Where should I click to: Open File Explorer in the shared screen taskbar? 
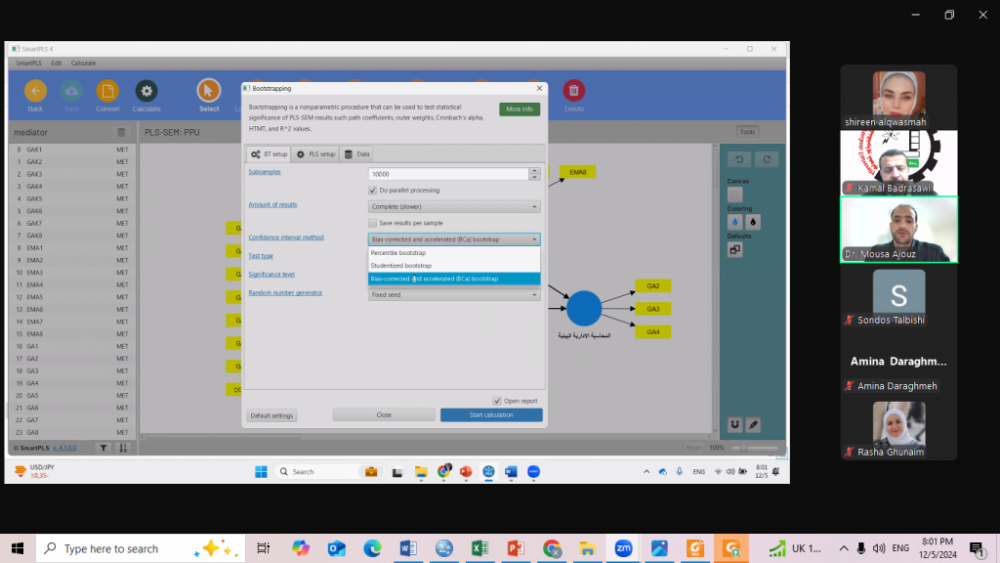421,472
